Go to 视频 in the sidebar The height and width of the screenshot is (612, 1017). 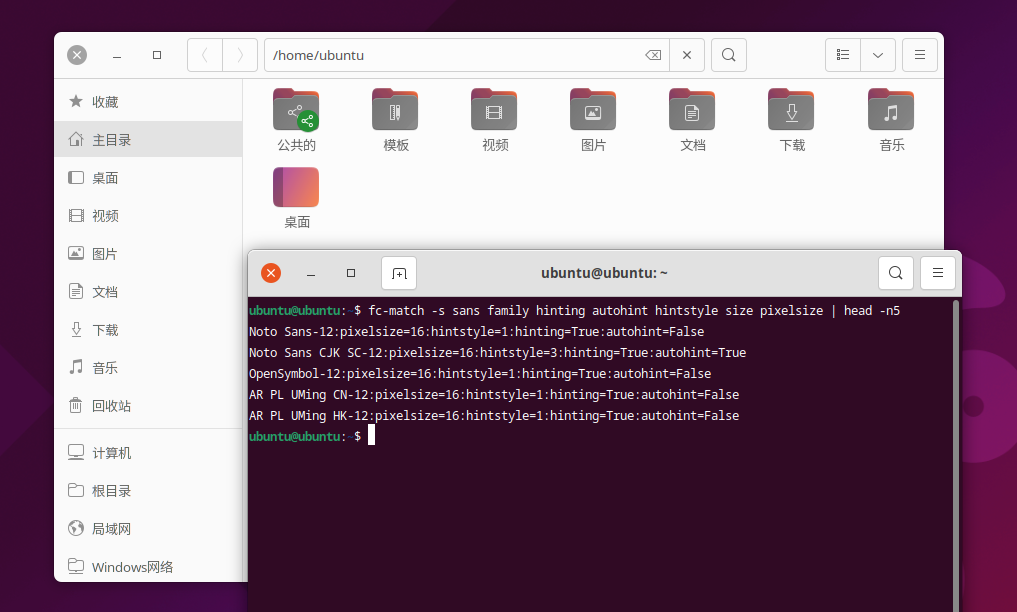[149, 215]
